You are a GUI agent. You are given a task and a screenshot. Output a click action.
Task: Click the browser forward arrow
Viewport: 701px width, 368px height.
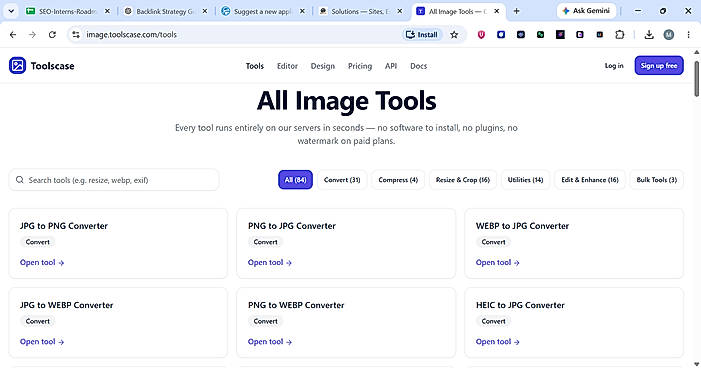(x=32, y=34)
